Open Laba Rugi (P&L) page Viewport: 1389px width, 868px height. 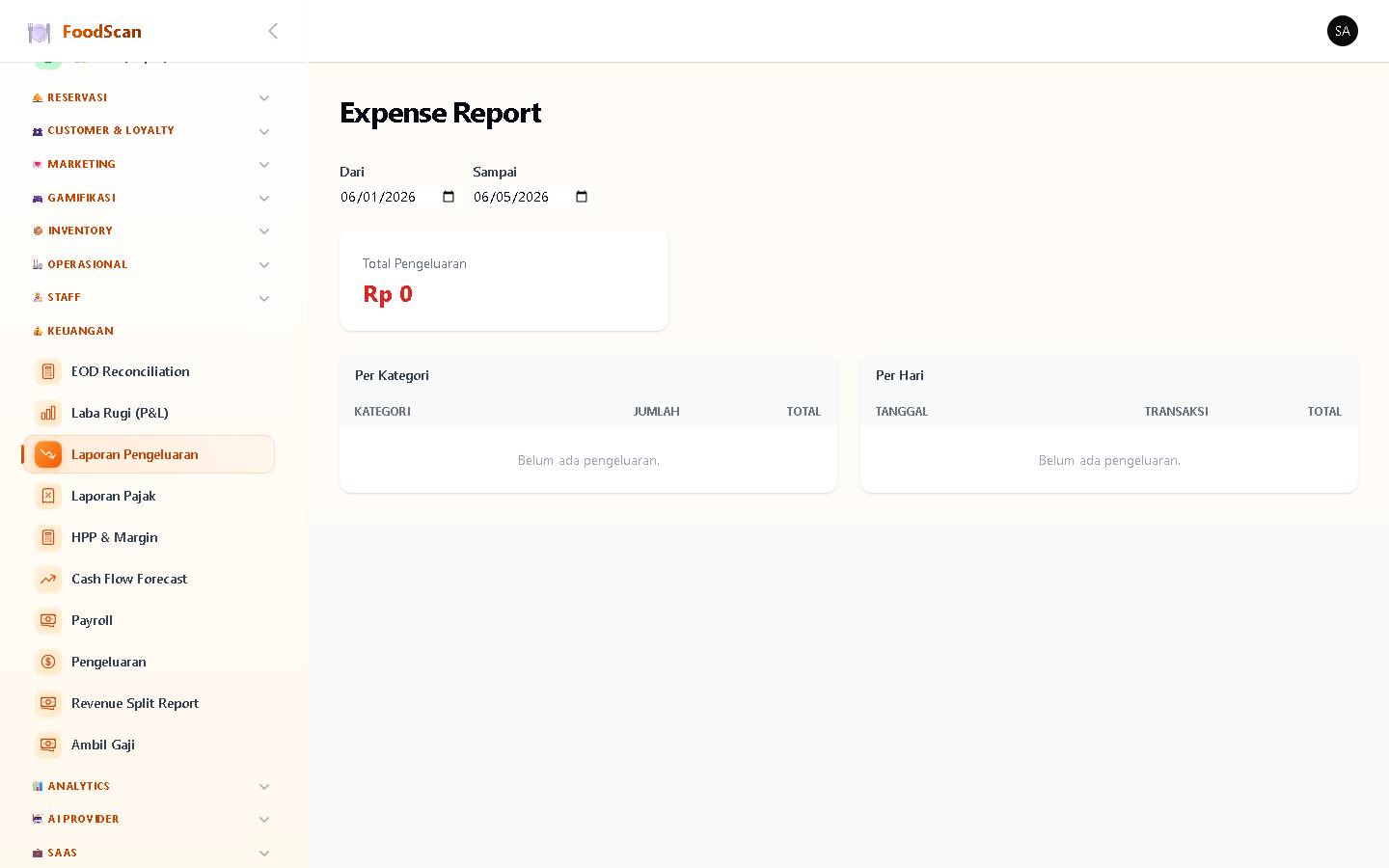(x=150, y=413)
